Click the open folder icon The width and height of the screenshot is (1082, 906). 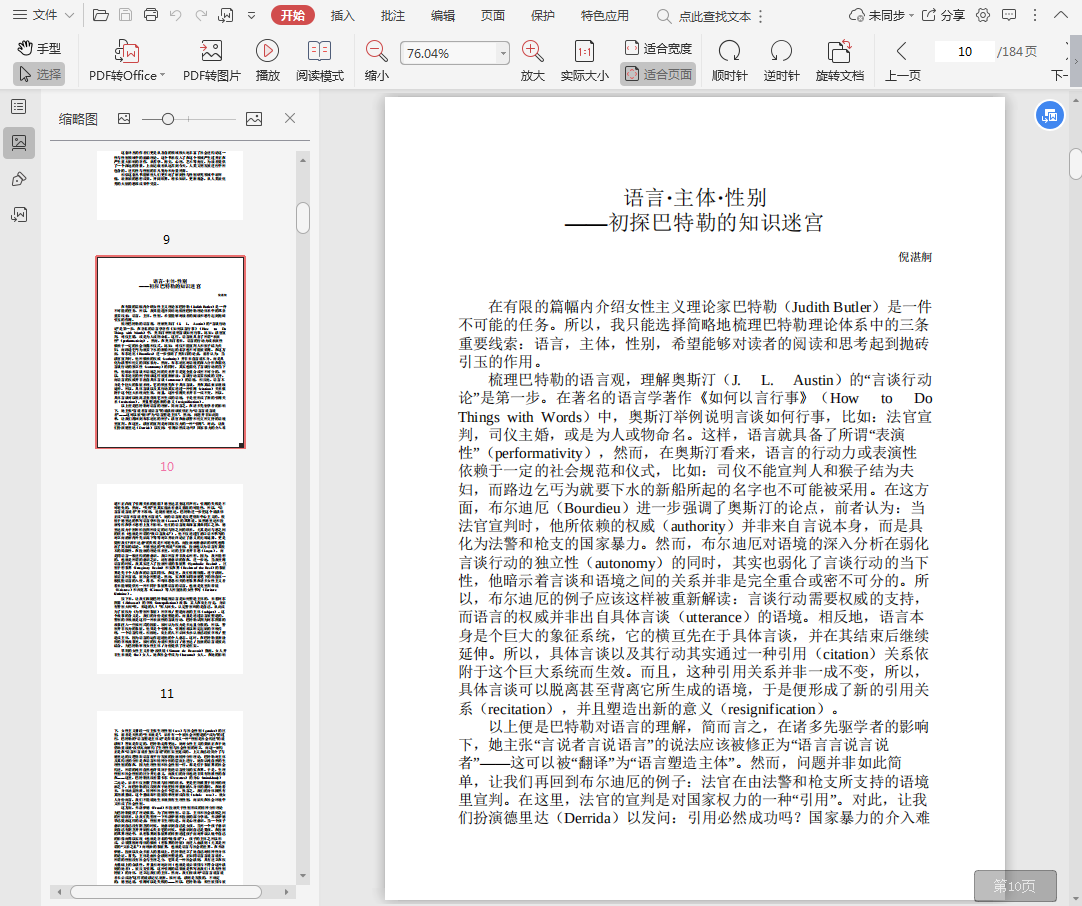point(101,15)
